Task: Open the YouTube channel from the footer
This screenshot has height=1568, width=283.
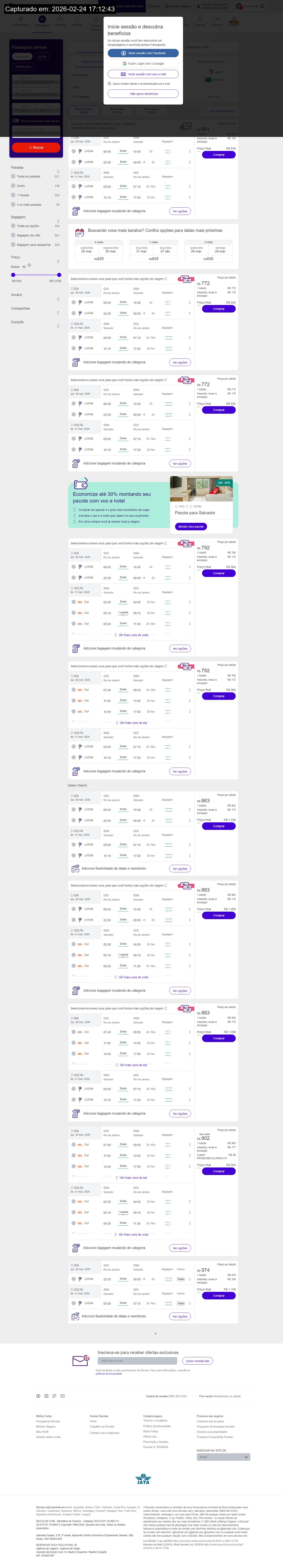Action: pyautogui.click(x=62, y=1396)
